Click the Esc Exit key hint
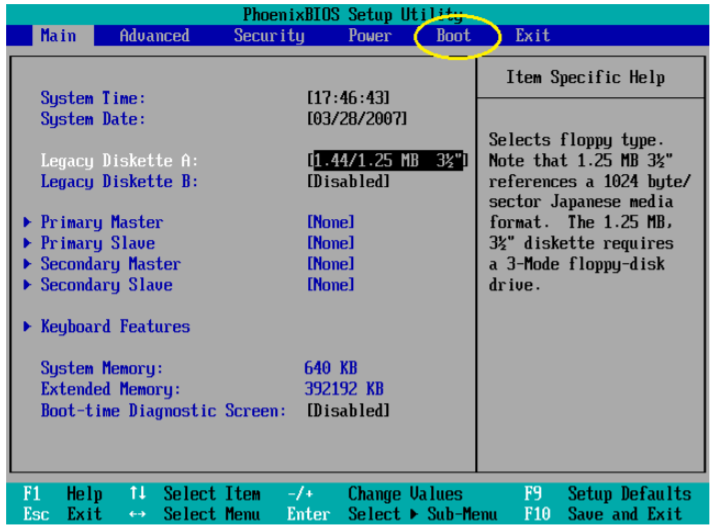Viewport: 717px width, 531px height. 63,514
